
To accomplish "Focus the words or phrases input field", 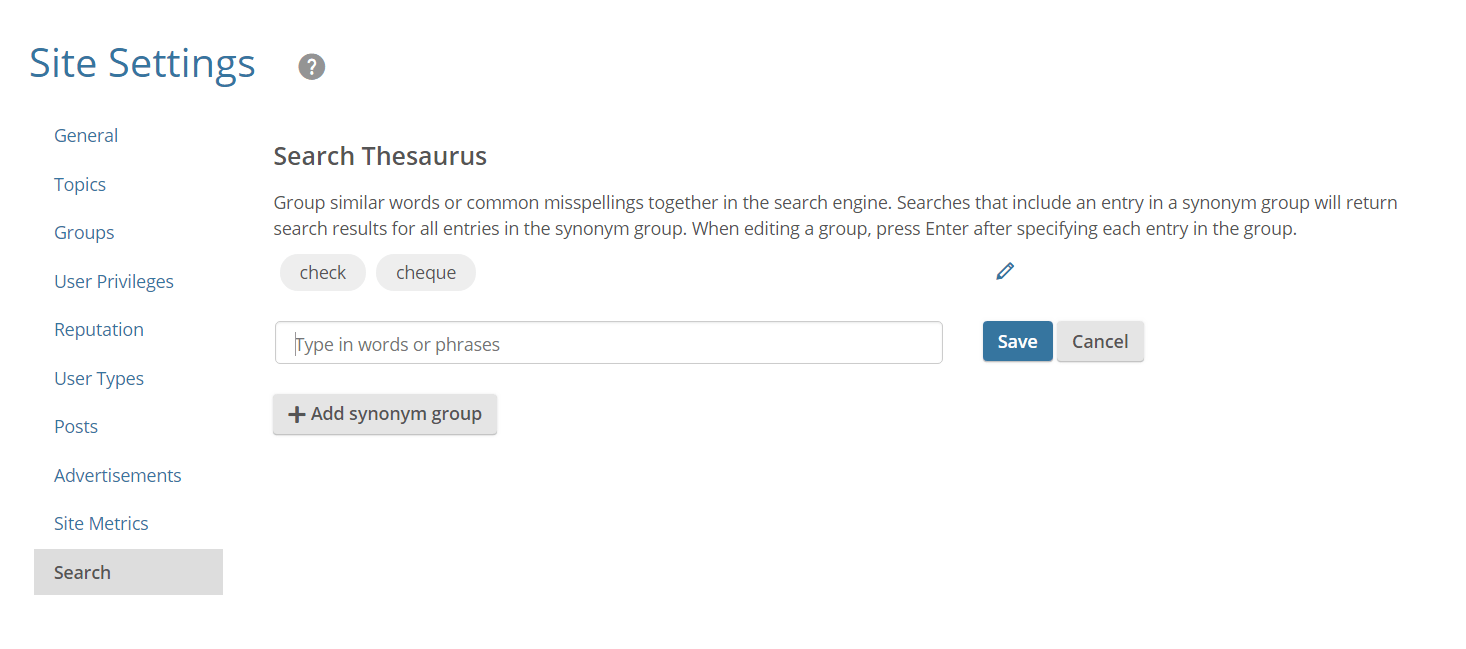I will [608, 342].
